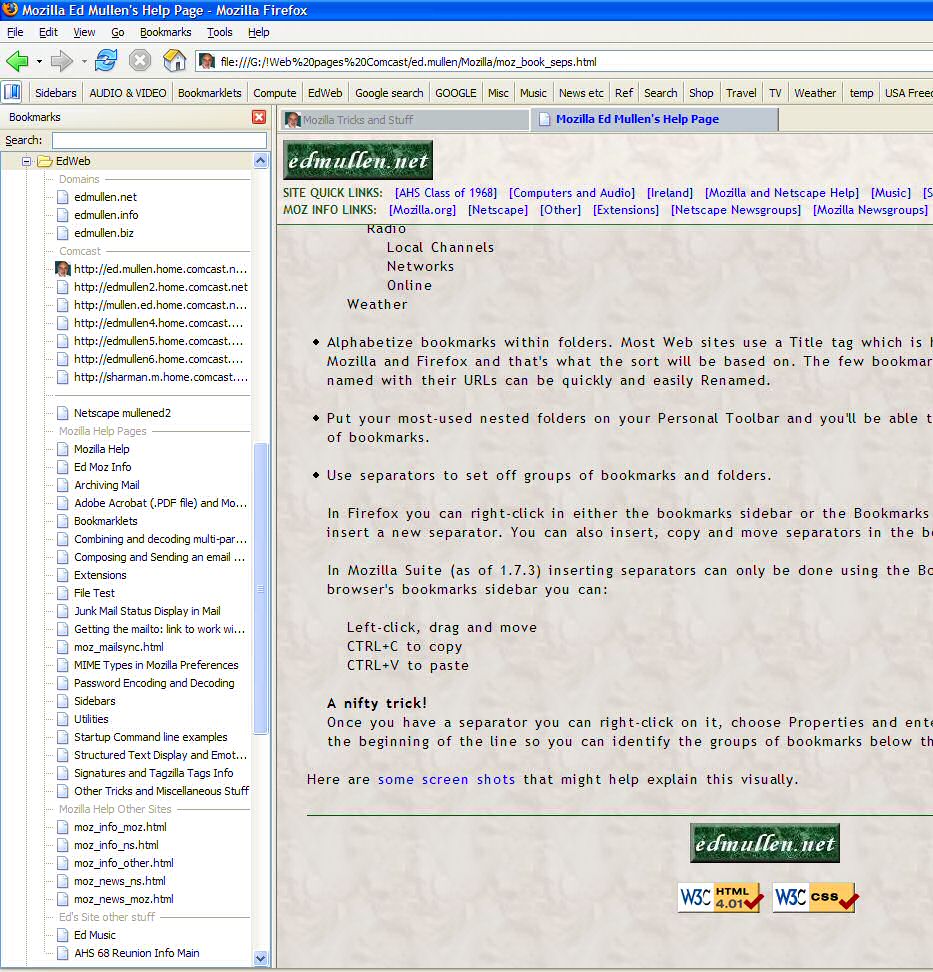Close the Bookmarks sidebar panel
The width and height of the screenshot is (933, 972).
click(x=259, y=118)
